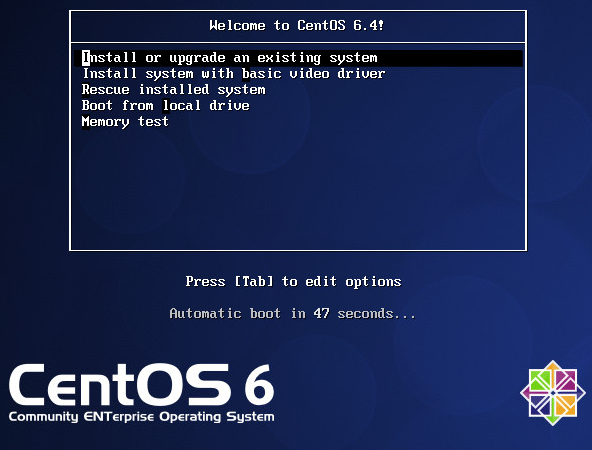The height and width of the screenshot is (450, 592).
Task: Select the Memory test entry
Action: pos(125,122)
